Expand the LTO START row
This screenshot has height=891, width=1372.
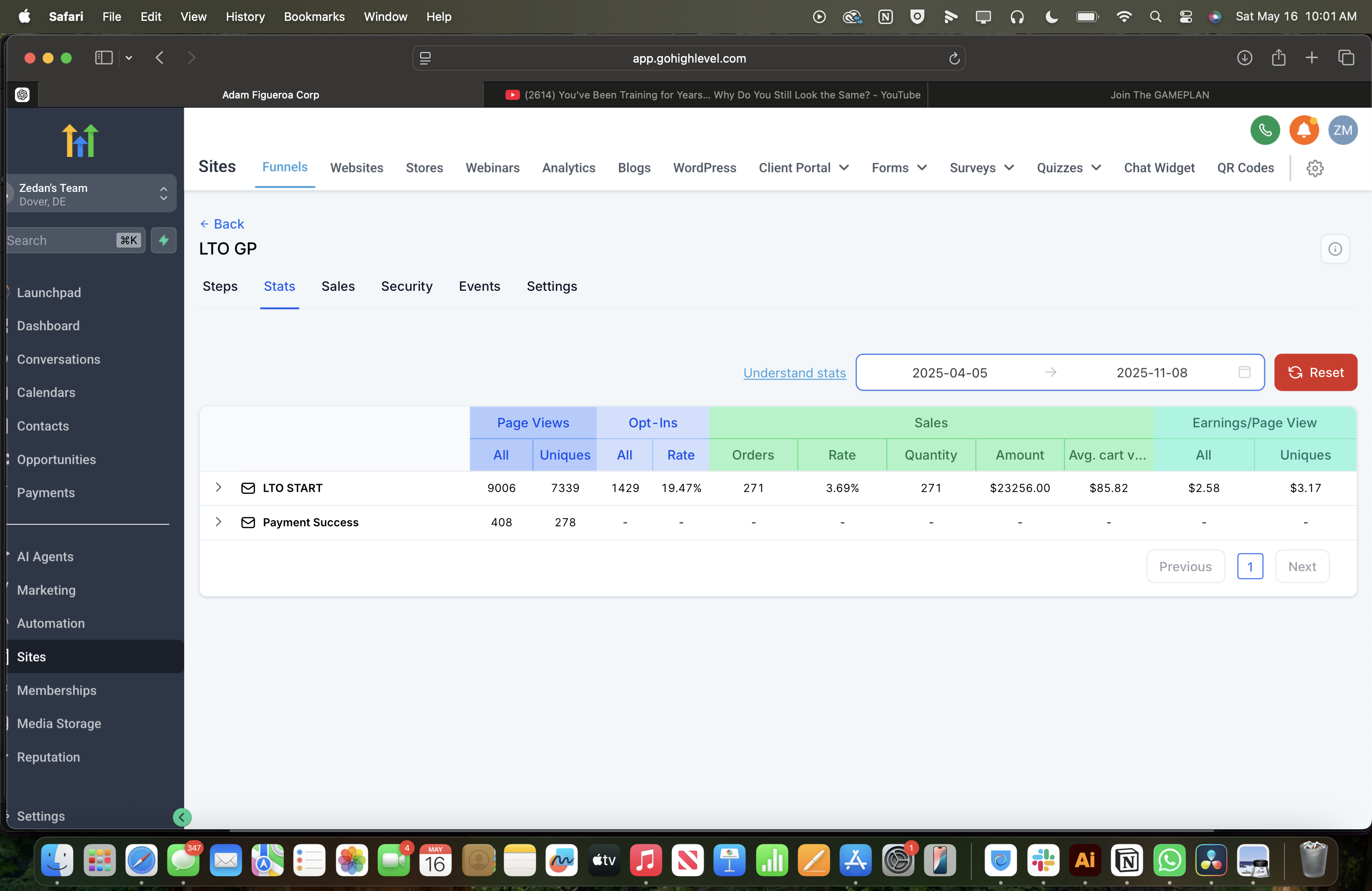pos(219,488)
